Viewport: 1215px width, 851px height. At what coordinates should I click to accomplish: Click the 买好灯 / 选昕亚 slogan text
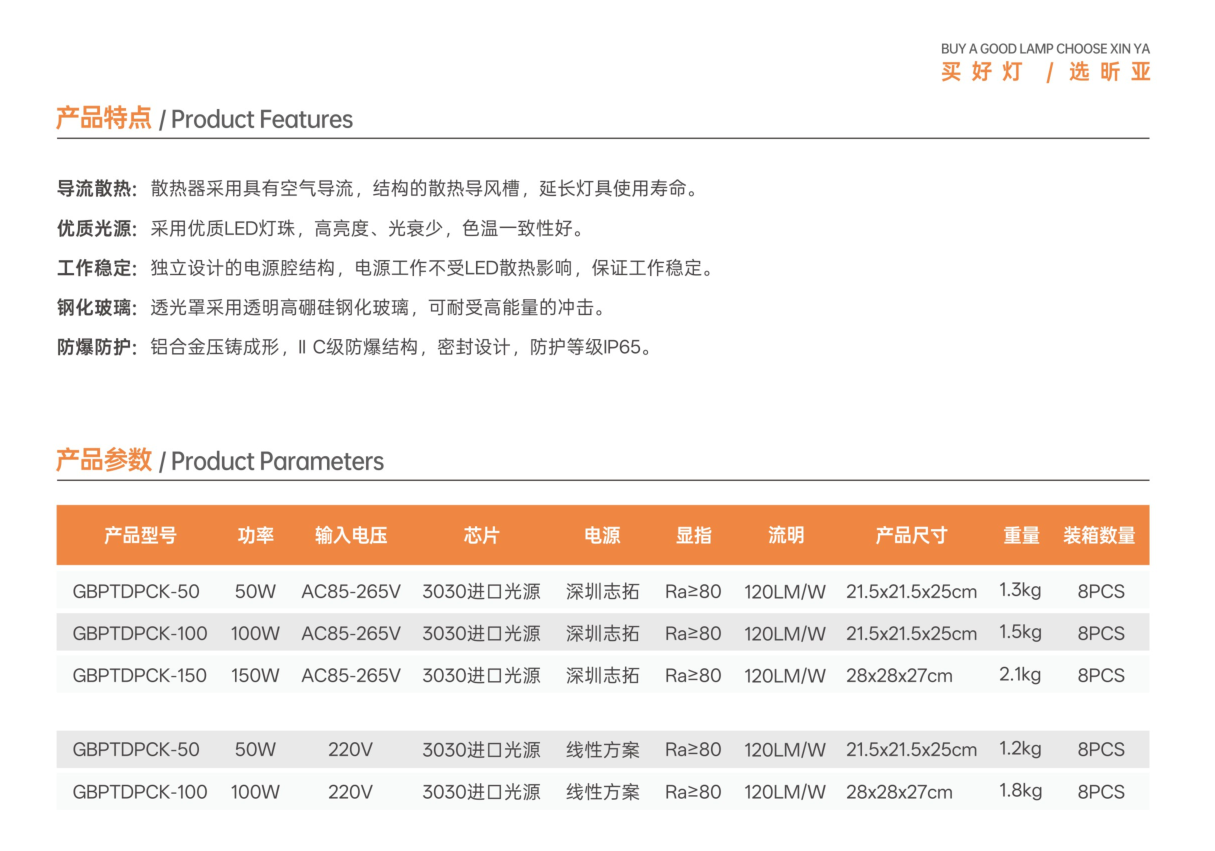(1045, 72)
